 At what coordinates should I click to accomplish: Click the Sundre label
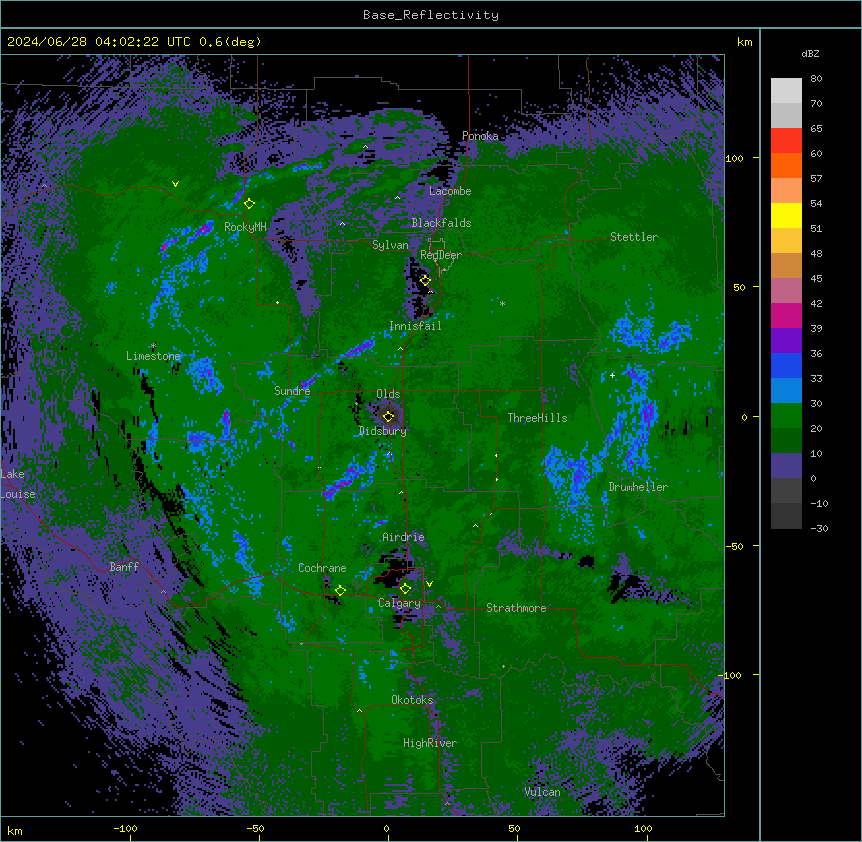(x=292, y=391)
